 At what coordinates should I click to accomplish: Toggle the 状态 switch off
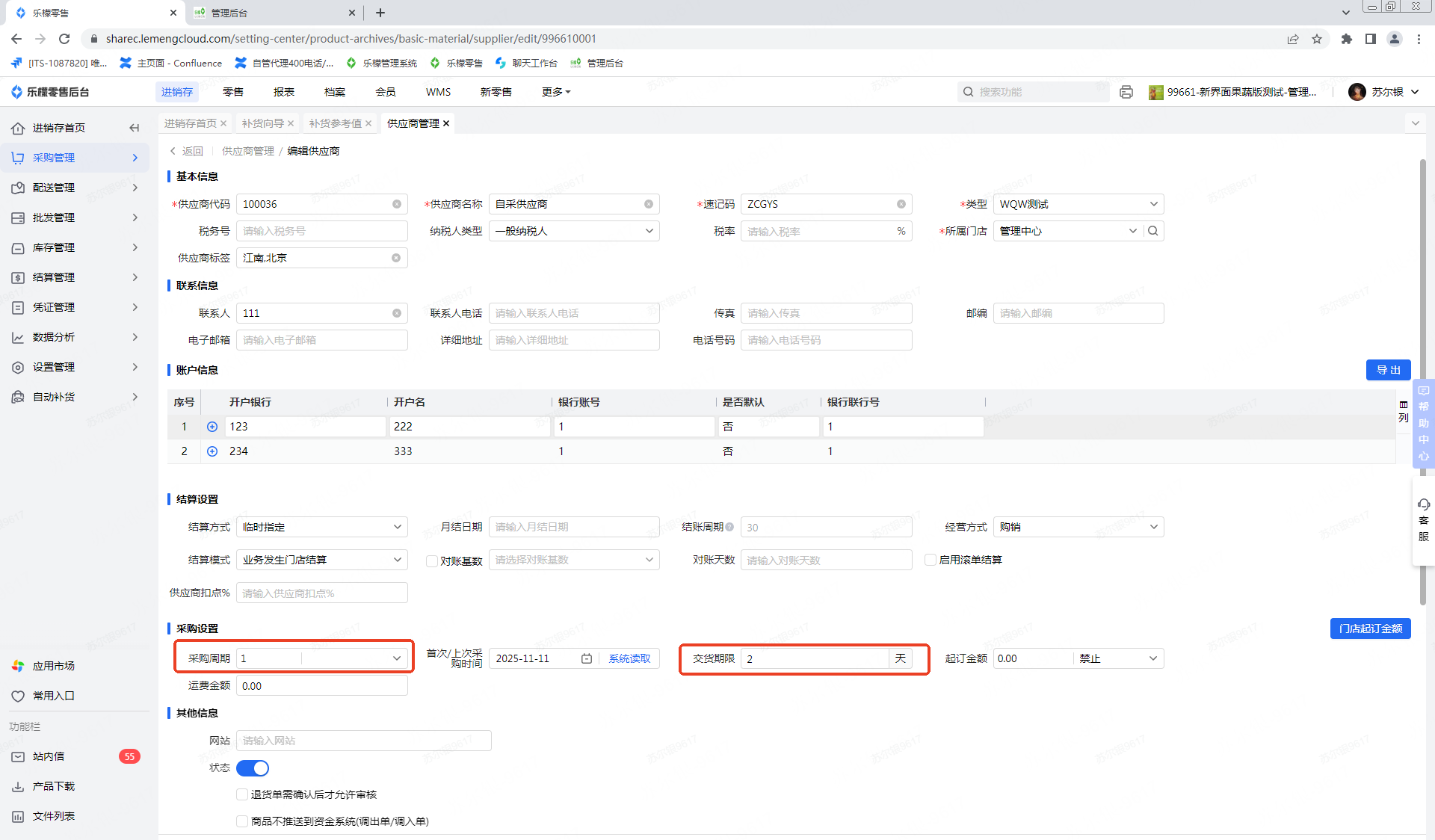253,768
